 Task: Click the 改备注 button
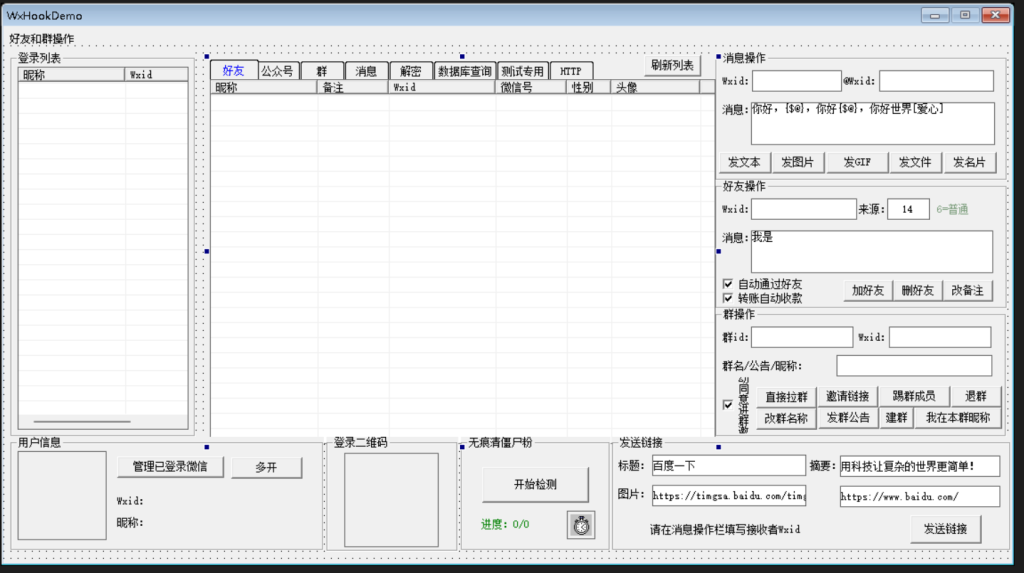tap(967, 290)
